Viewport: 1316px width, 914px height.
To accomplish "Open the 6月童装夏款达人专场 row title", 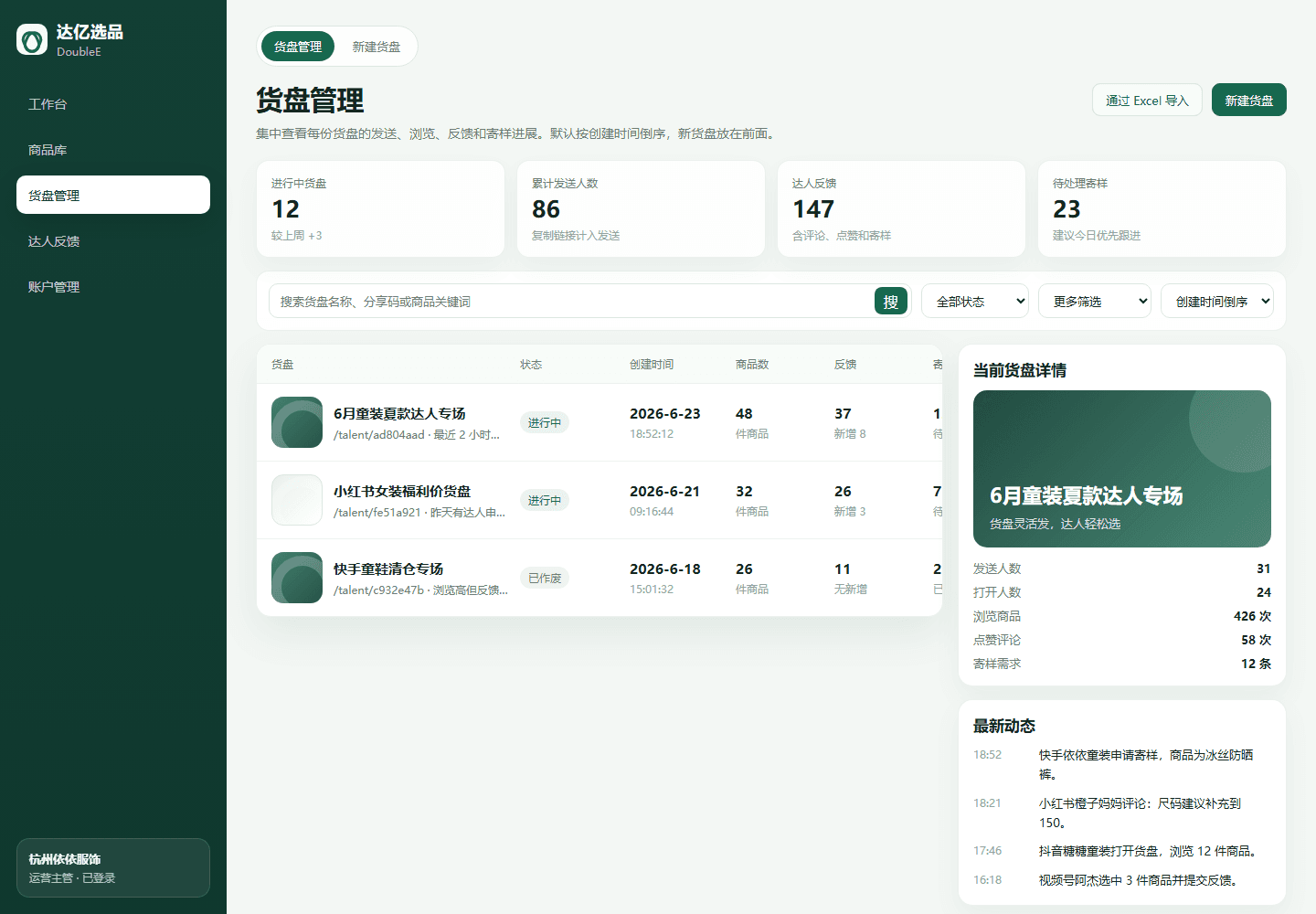I will [399, 413].
